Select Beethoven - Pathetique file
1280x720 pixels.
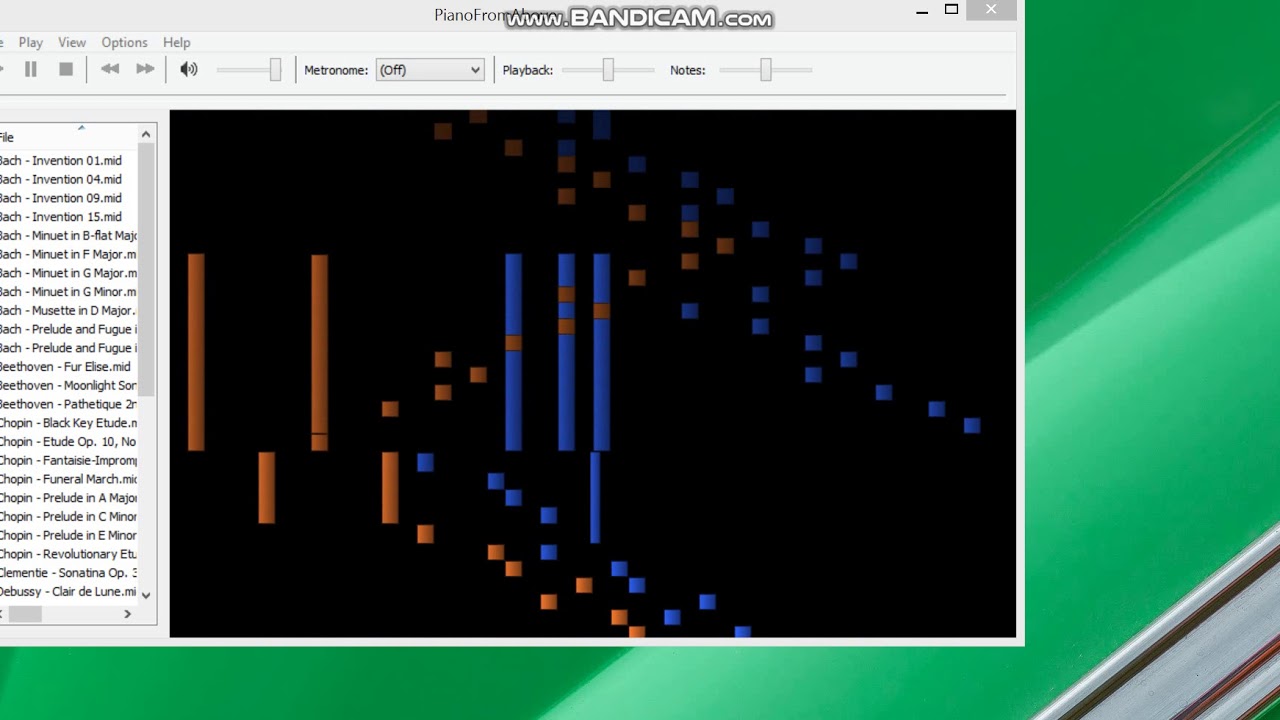click(x=68, y=404)
